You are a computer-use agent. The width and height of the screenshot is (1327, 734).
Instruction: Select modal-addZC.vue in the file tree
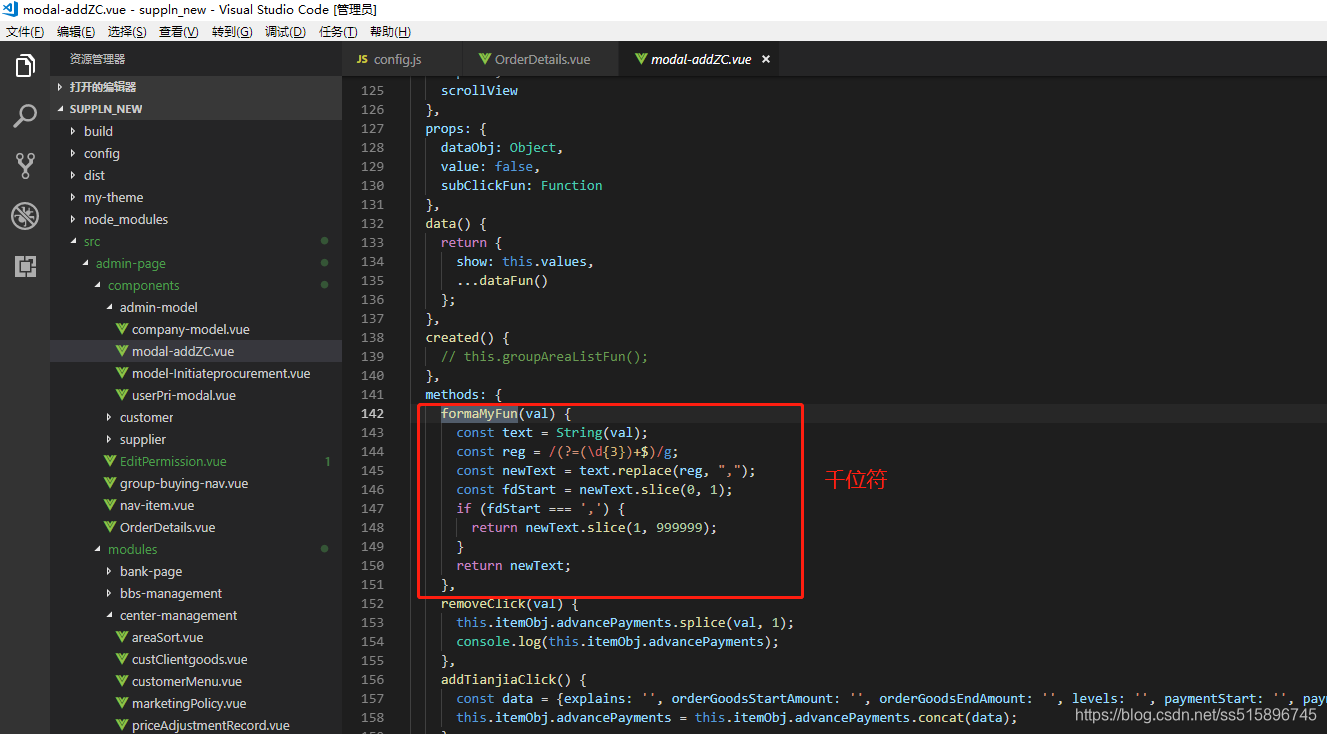click(x=196, y=351)
